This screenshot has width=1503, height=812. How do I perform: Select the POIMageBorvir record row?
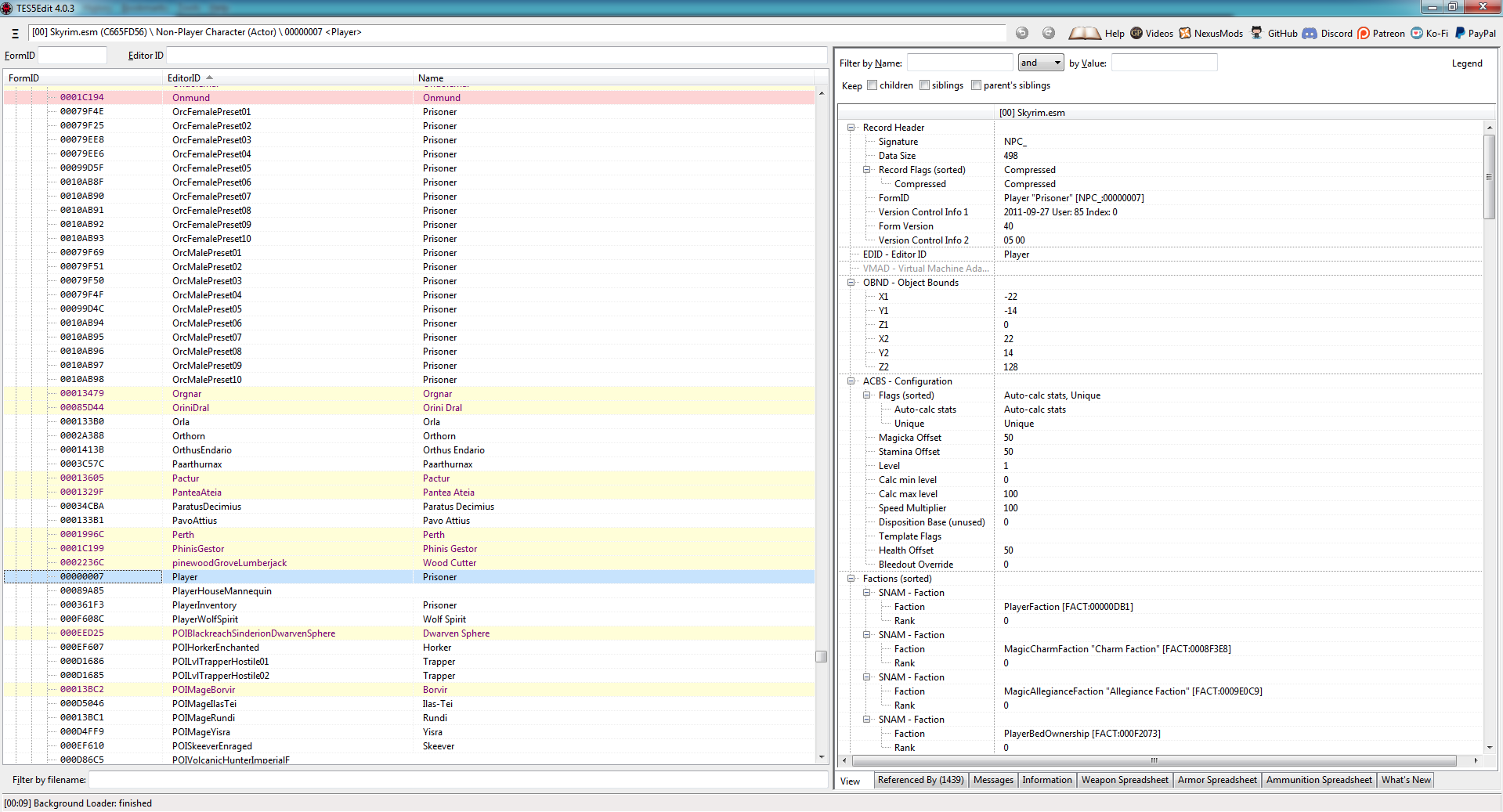point(409,690)
